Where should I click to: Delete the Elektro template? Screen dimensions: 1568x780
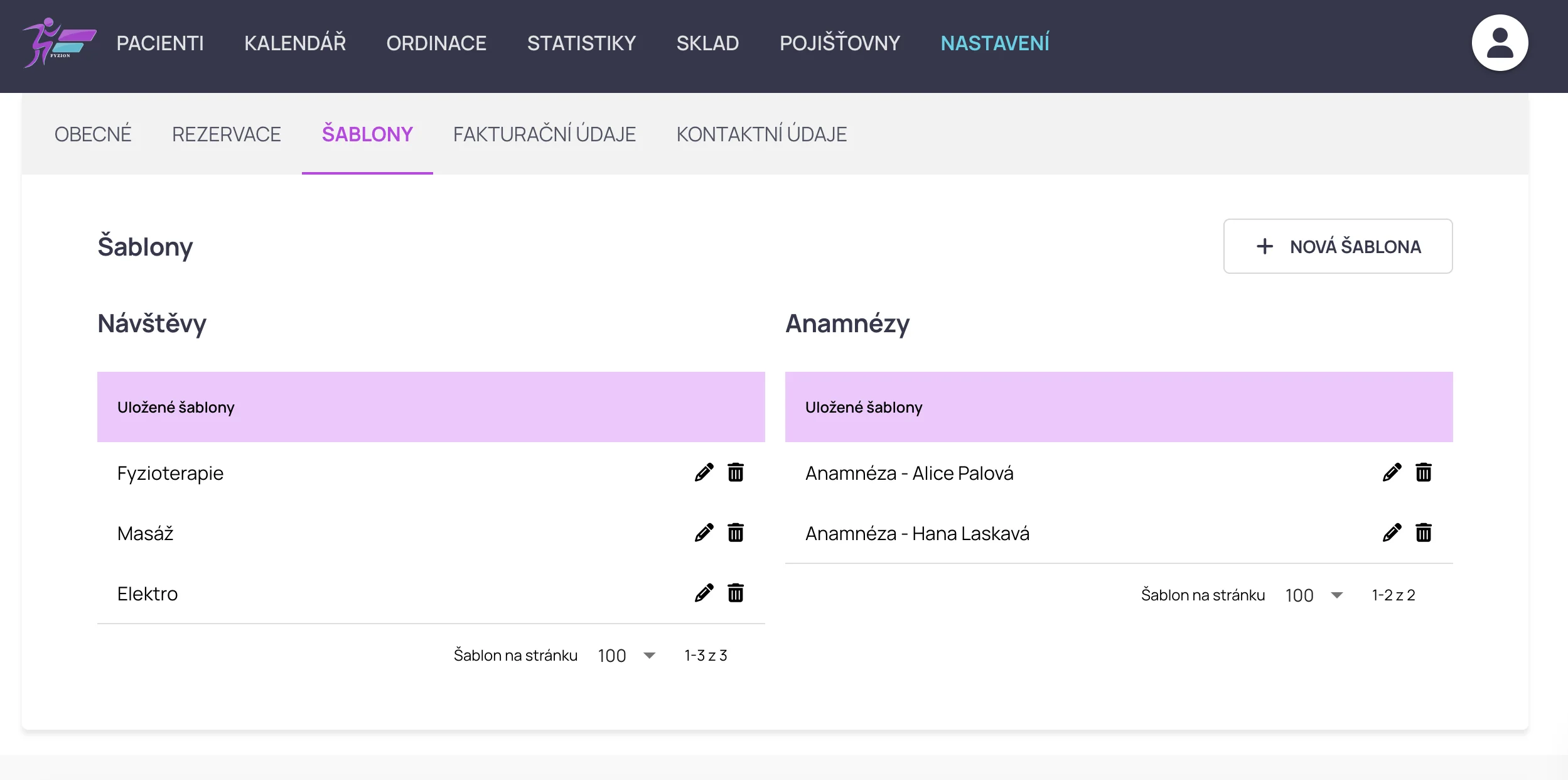click(x=736, y=593)
